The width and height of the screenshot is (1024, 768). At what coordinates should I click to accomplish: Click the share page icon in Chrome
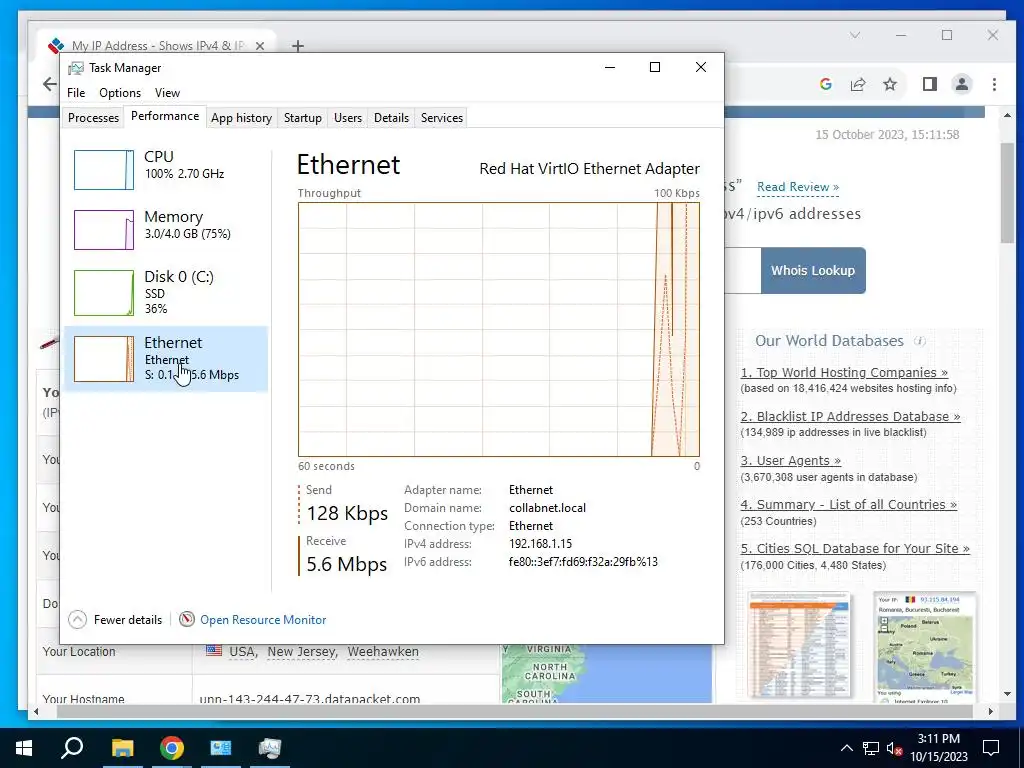(x=858, y=84)
